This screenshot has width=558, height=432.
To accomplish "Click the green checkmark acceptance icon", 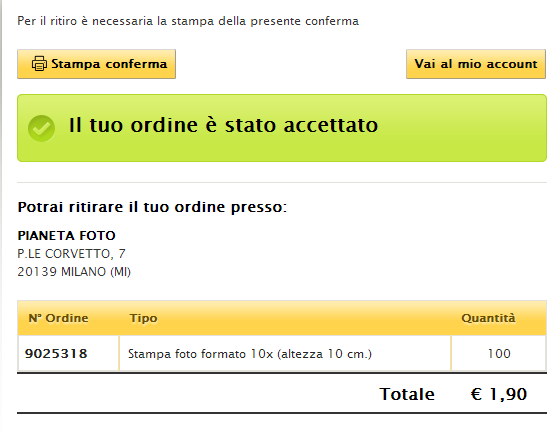I will tap(42, 128).
